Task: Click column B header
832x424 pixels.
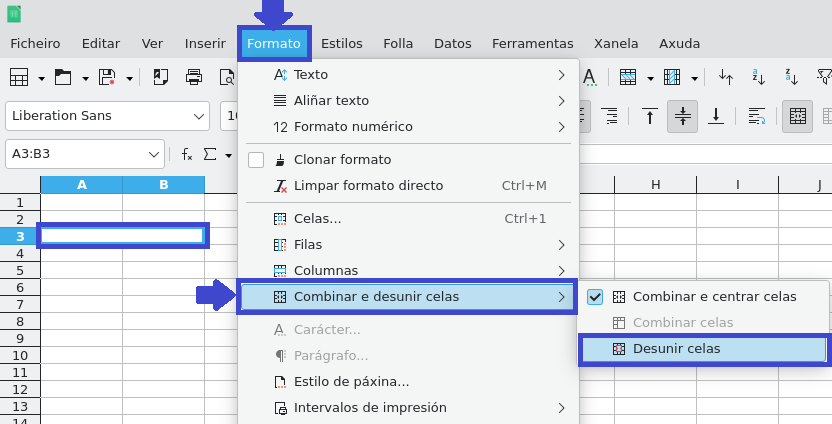Action: [163, 185]
